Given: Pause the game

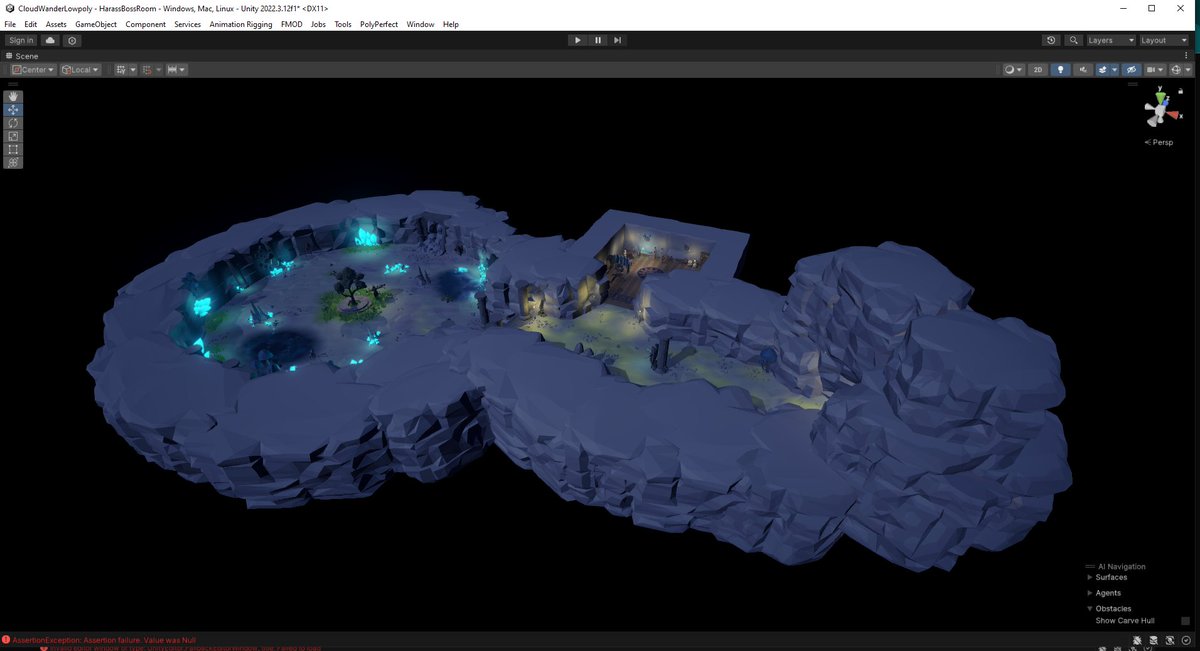Looking at the screenshot, I should point(598,40).
